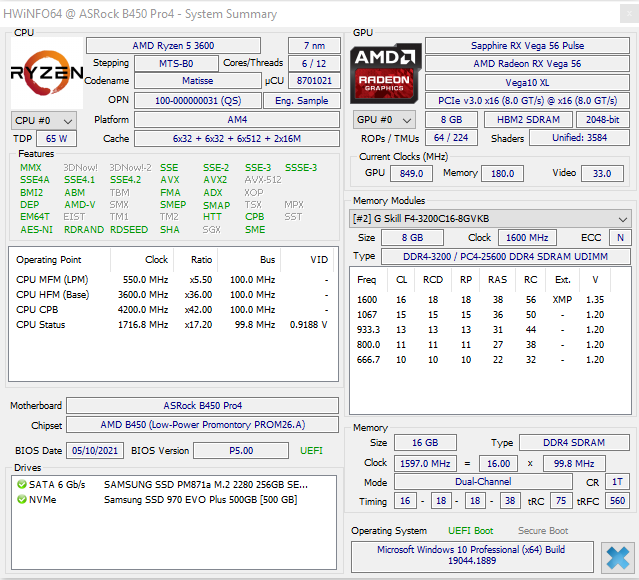Click the 2048-bit bus width field
Viewport: 639px width, 580px height.
tap(602, 119)
